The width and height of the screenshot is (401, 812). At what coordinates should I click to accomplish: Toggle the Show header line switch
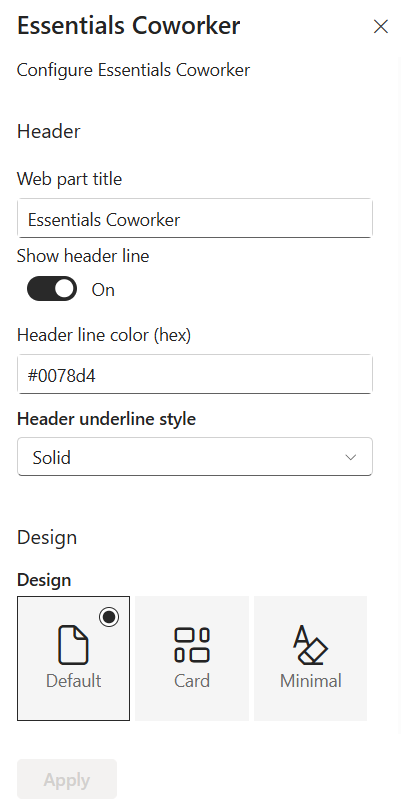(x=52, y=289)
